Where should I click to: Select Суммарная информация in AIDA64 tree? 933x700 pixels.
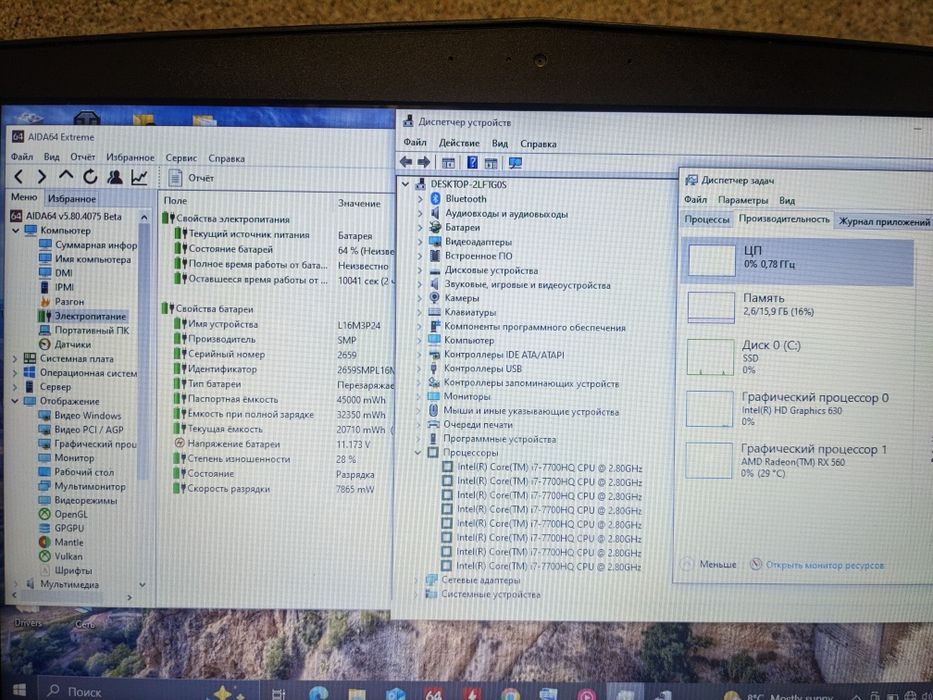pos(88,245)
